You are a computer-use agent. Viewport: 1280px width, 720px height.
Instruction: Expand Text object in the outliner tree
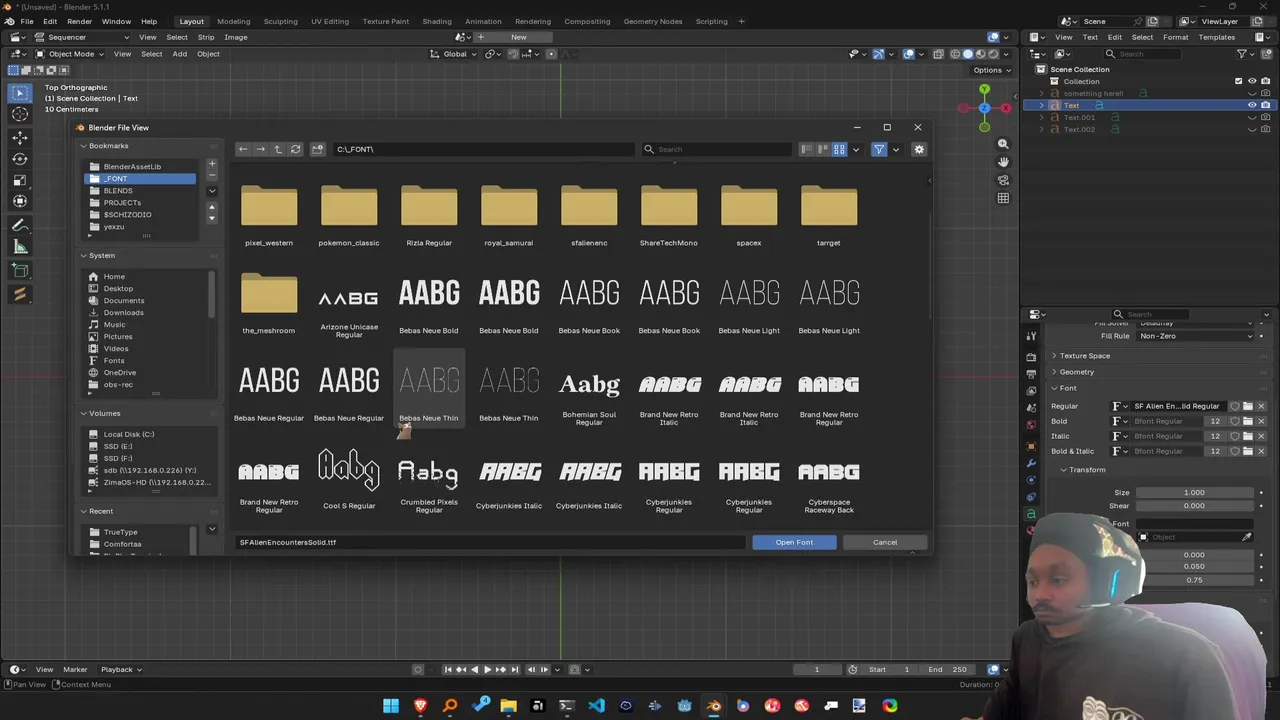click(1042, 105)
